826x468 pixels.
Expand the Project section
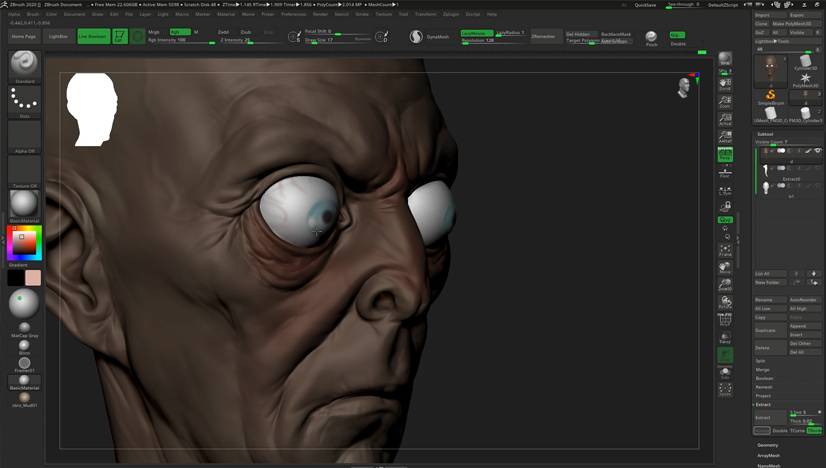point(763,396)
